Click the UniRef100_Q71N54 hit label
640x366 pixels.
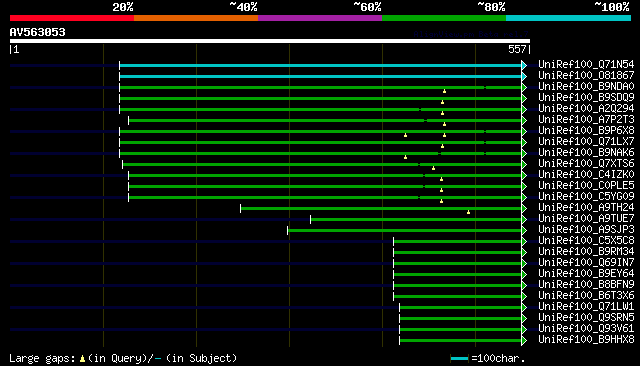586,64
